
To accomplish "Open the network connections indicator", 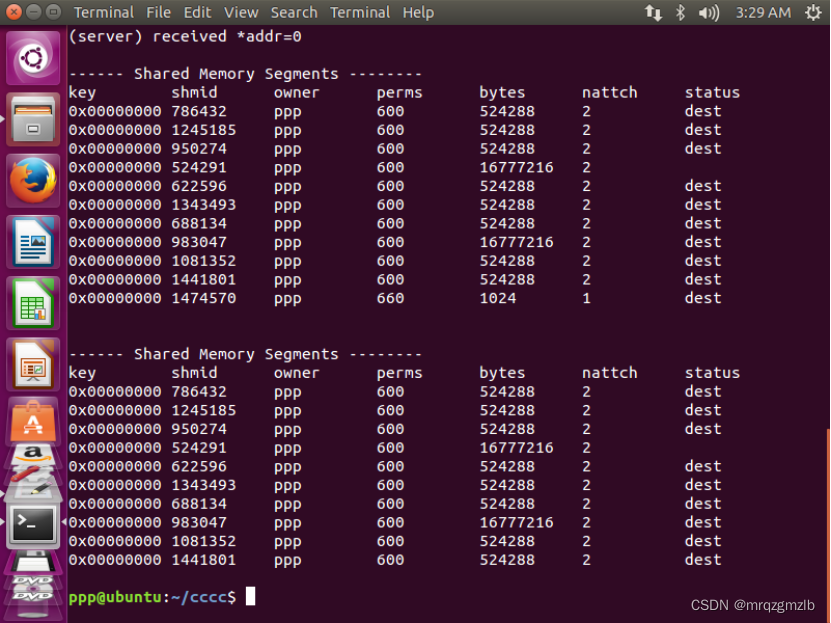I will pos(653,12).
